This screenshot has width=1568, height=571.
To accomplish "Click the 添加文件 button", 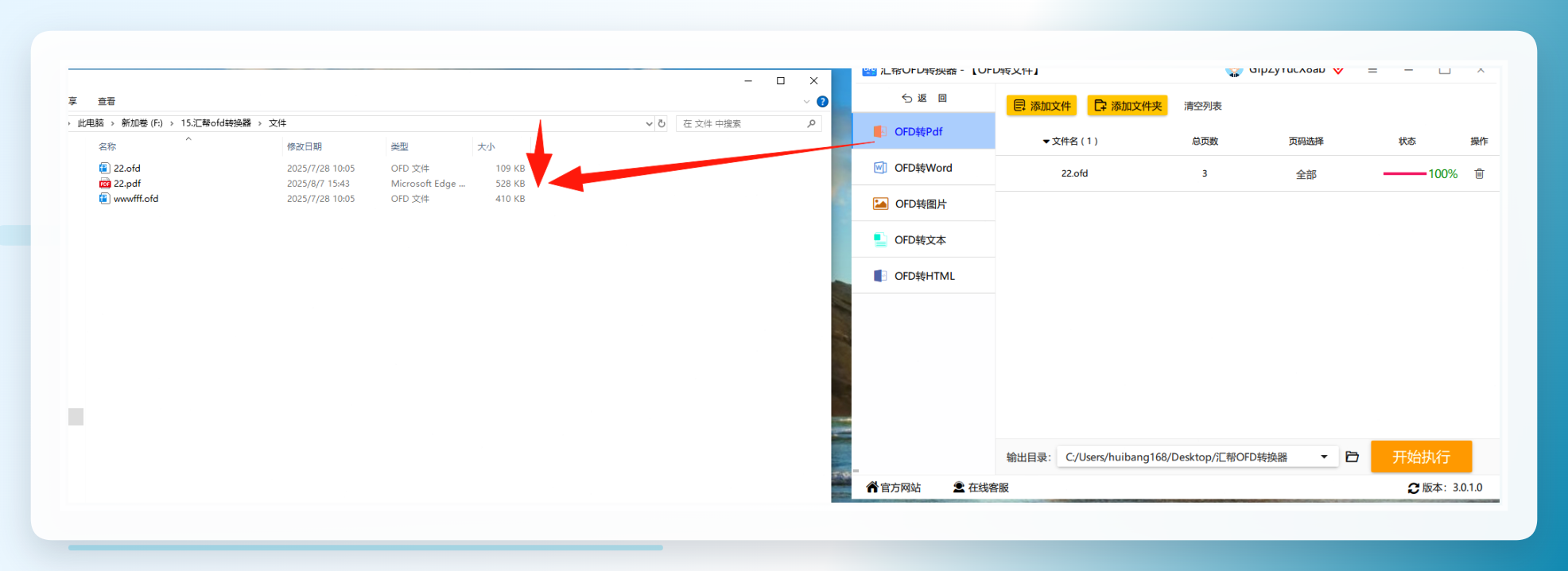I will (x=1042, y=106).
